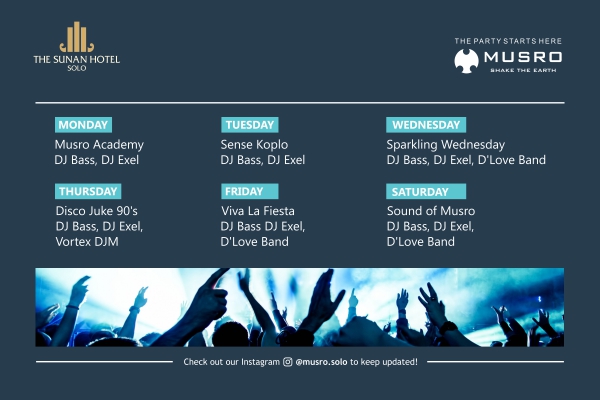
Task: Click the Vortex DJM performer text
Action: tap(87, 241)
